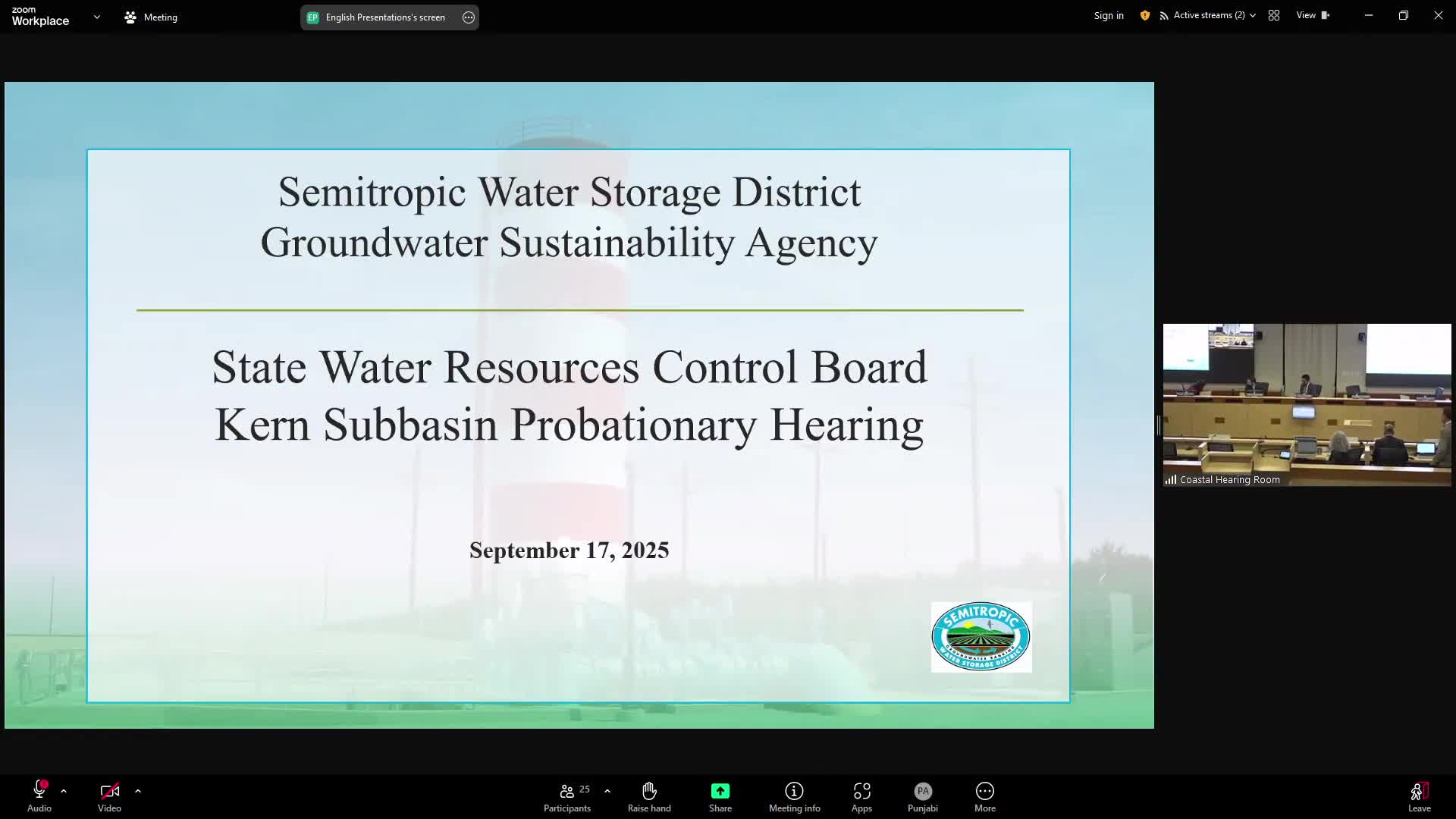
Task: Open the Participants panel
Action: [x=567, y=796]
